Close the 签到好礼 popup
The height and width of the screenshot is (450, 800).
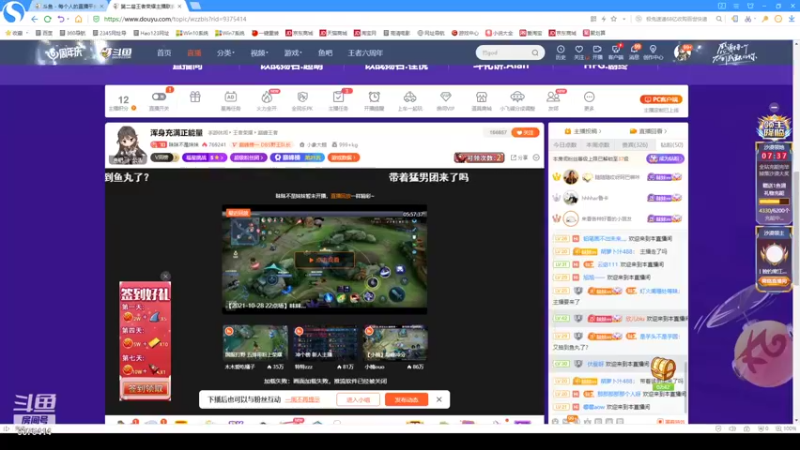coord(165,276)
